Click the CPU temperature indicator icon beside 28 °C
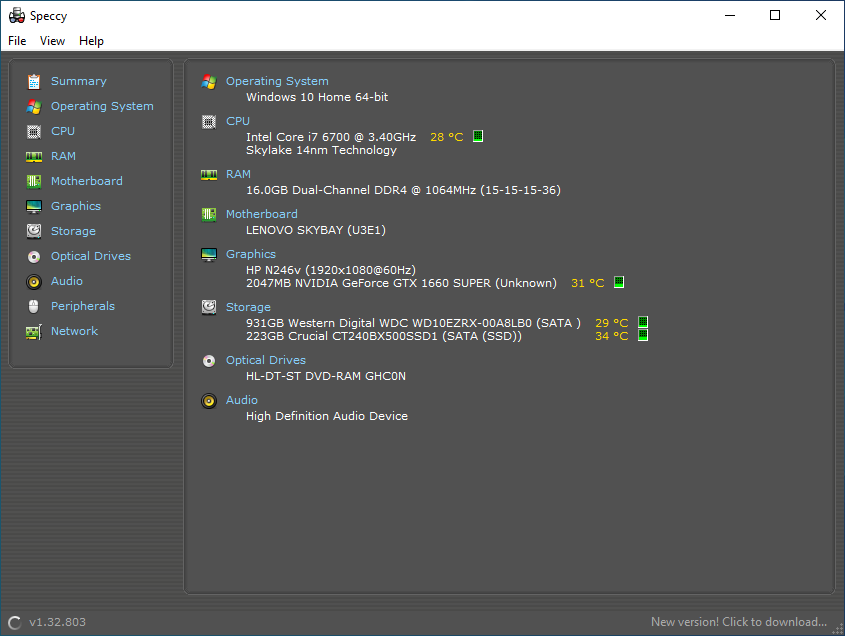 pos(478,136)
